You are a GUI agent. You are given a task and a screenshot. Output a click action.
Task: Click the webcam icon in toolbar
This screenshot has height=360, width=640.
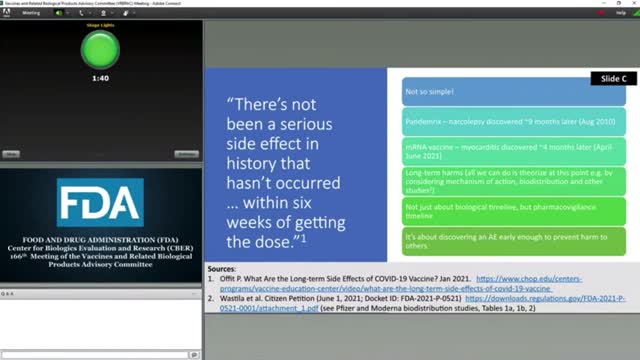104,13
